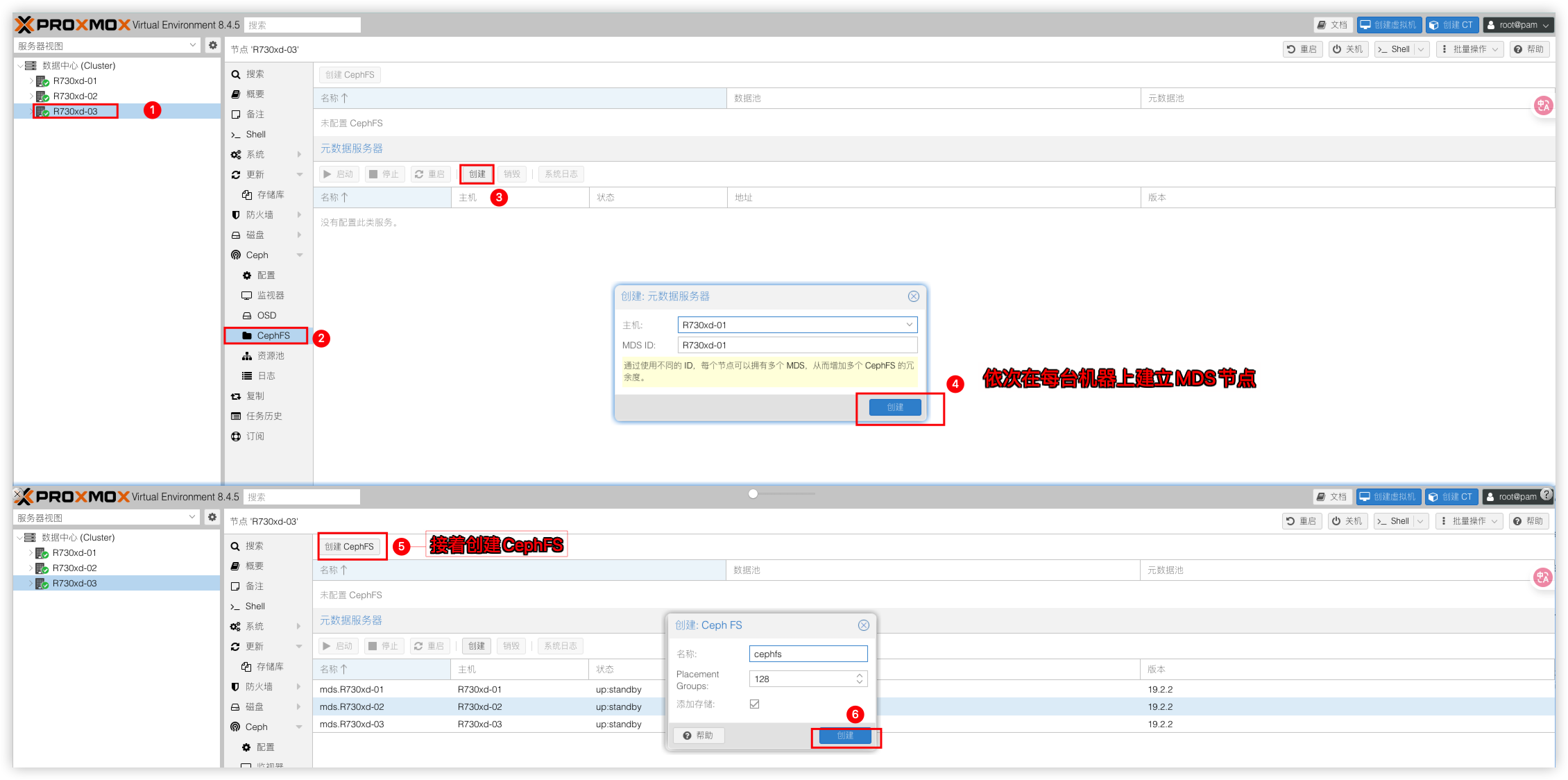The height and width of the screenshot is (780, 1568).
Task: Open the 批量操作 dropdown in the upper window
Action: (1470, 49)
